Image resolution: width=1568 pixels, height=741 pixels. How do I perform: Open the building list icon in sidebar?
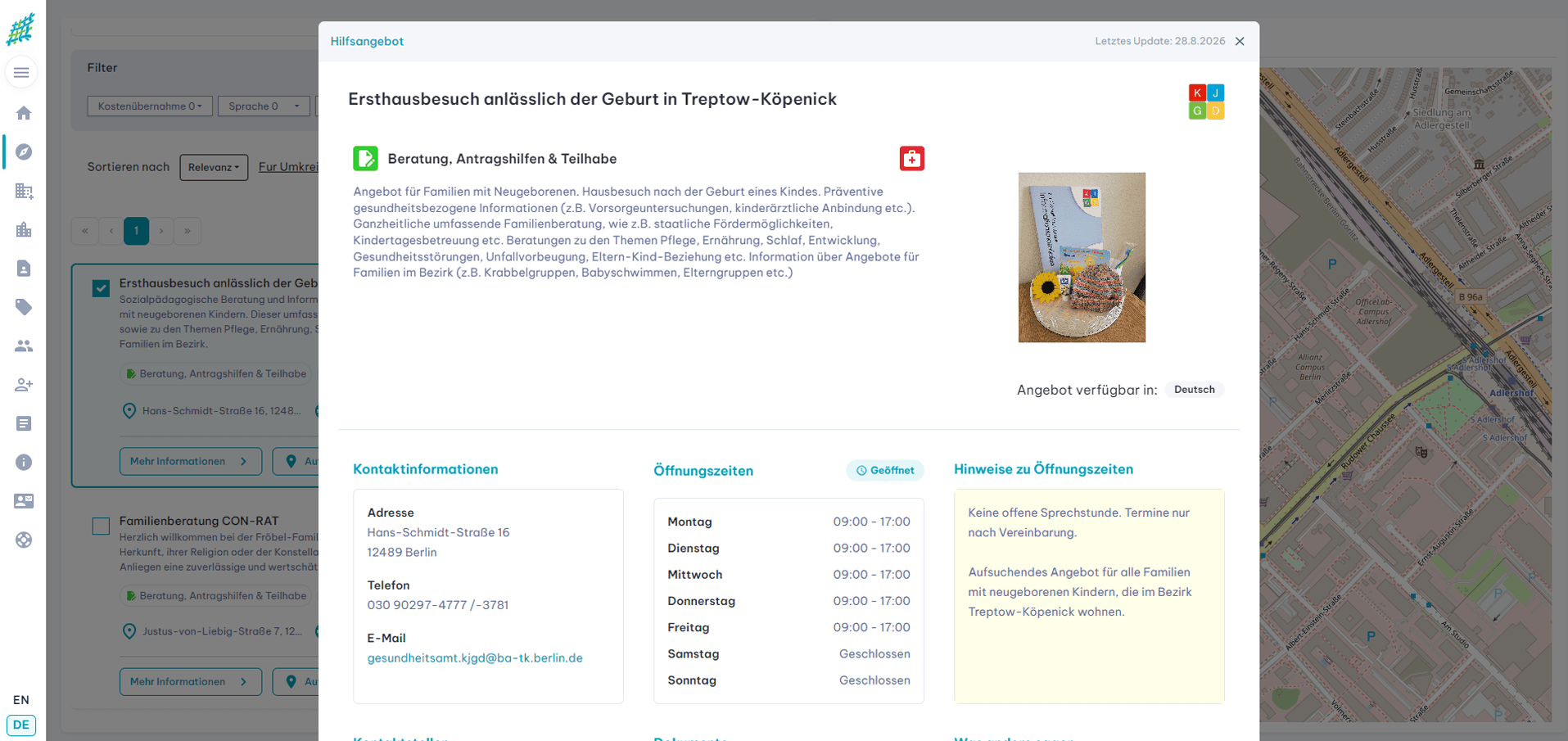(24, 191)
